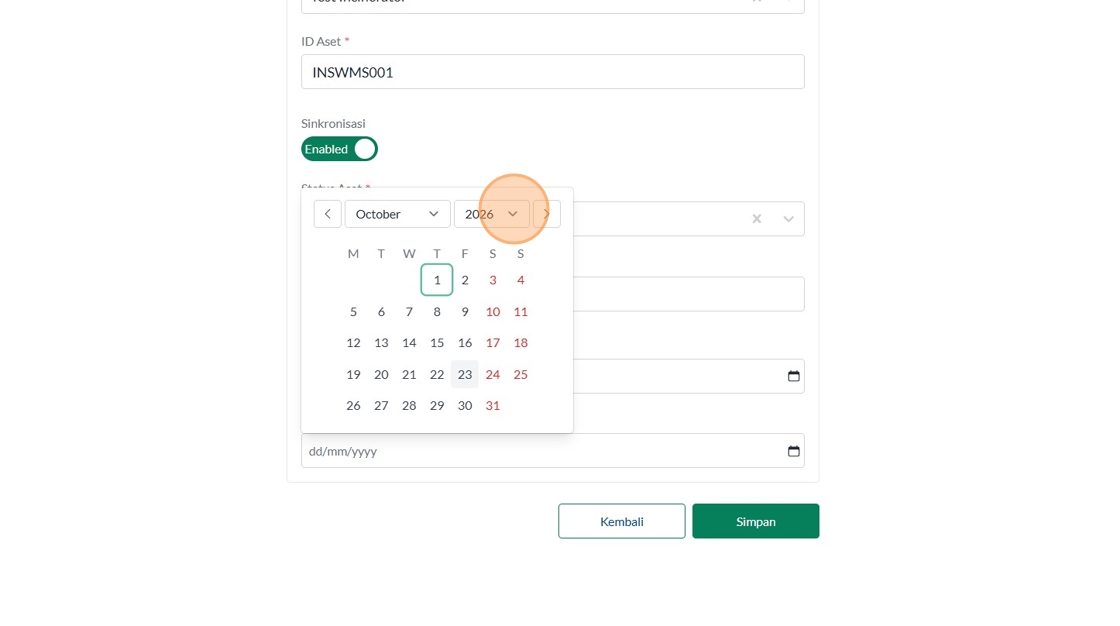Select October 26 in the calendar
This screenshot has height=626, width=1120.
353,405
